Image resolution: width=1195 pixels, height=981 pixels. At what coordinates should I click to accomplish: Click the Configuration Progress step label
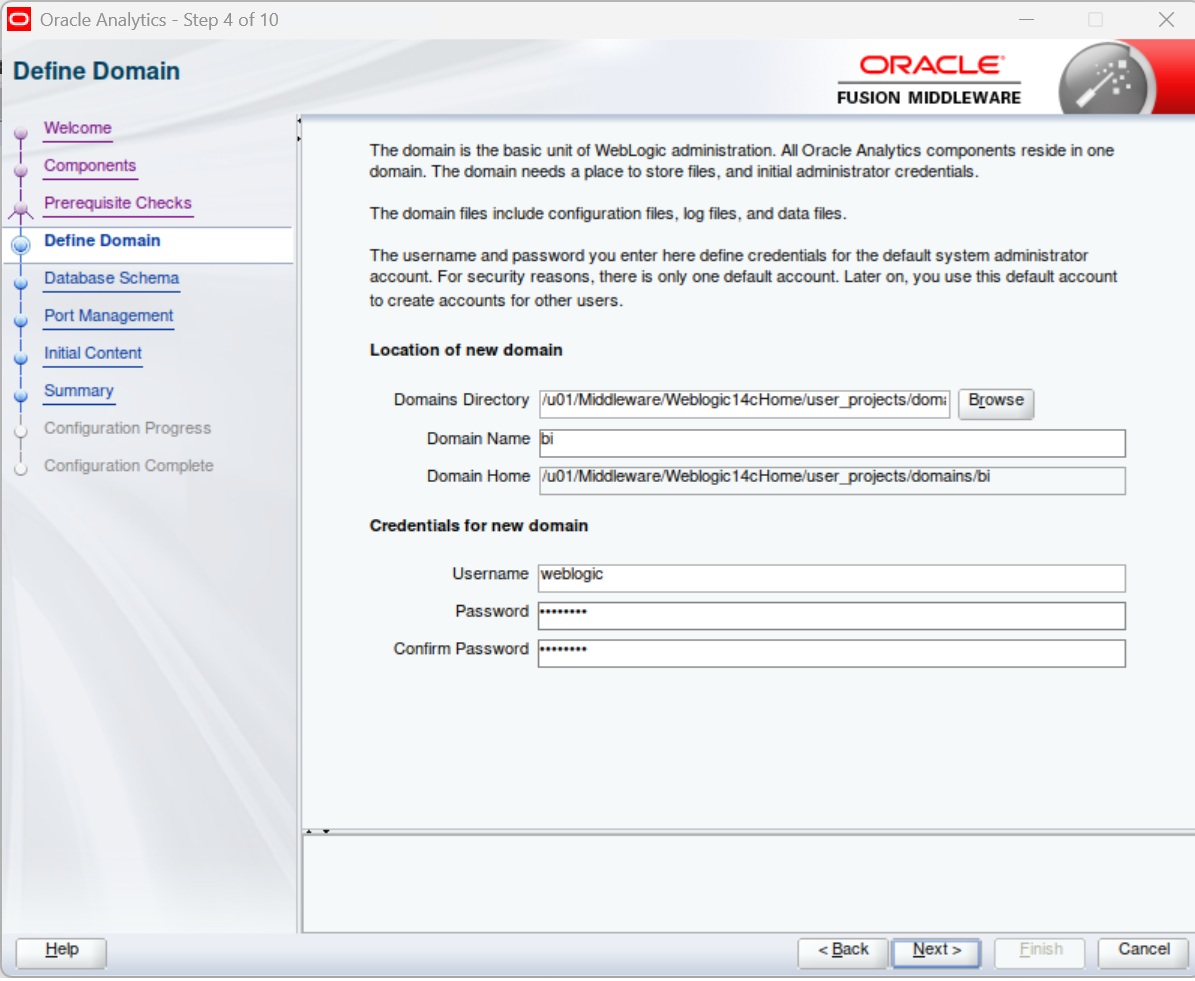[127, 428]
